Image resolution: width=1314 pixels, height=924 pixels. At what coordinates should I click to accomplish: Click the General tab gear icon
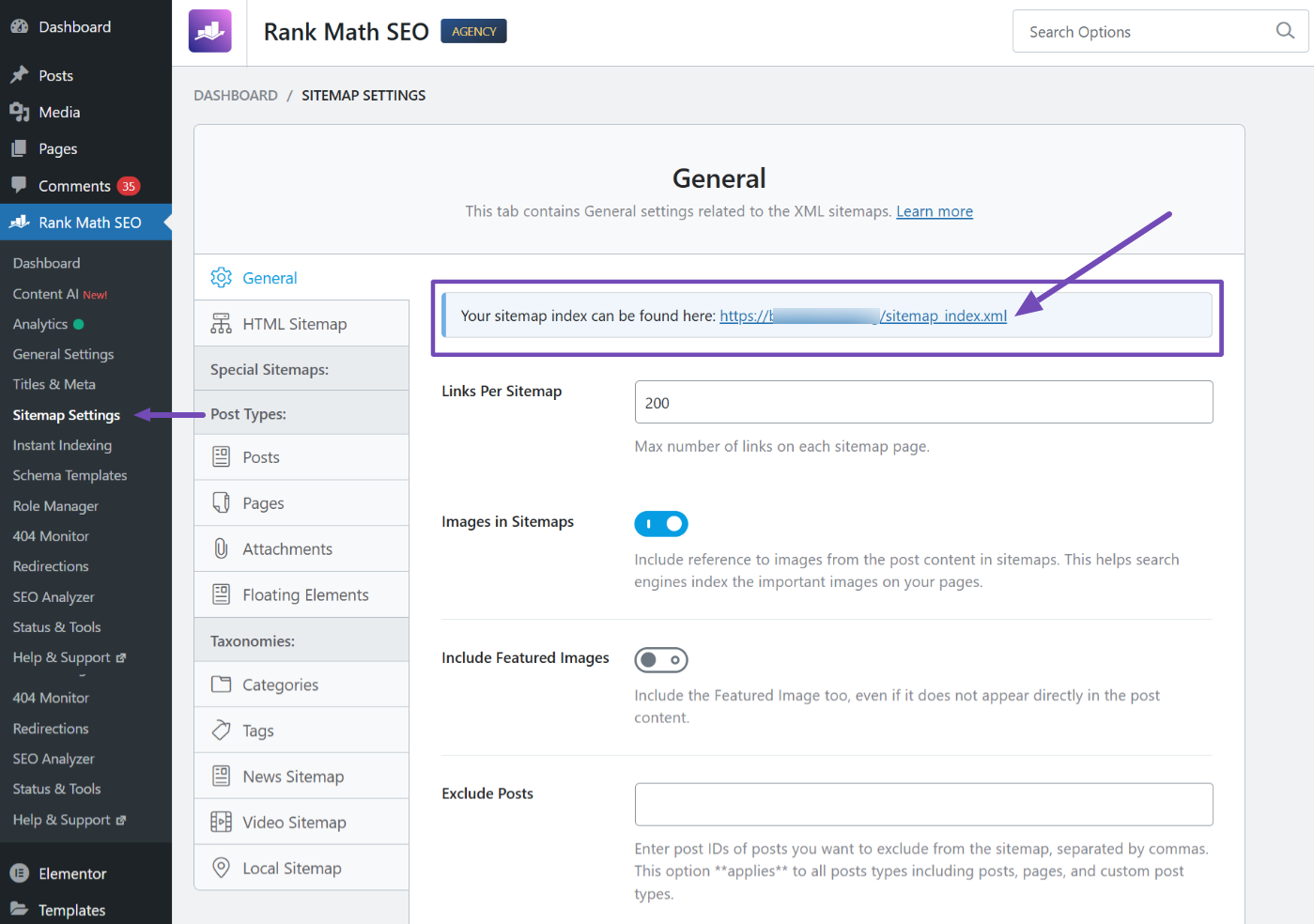(x=221, y=277)
